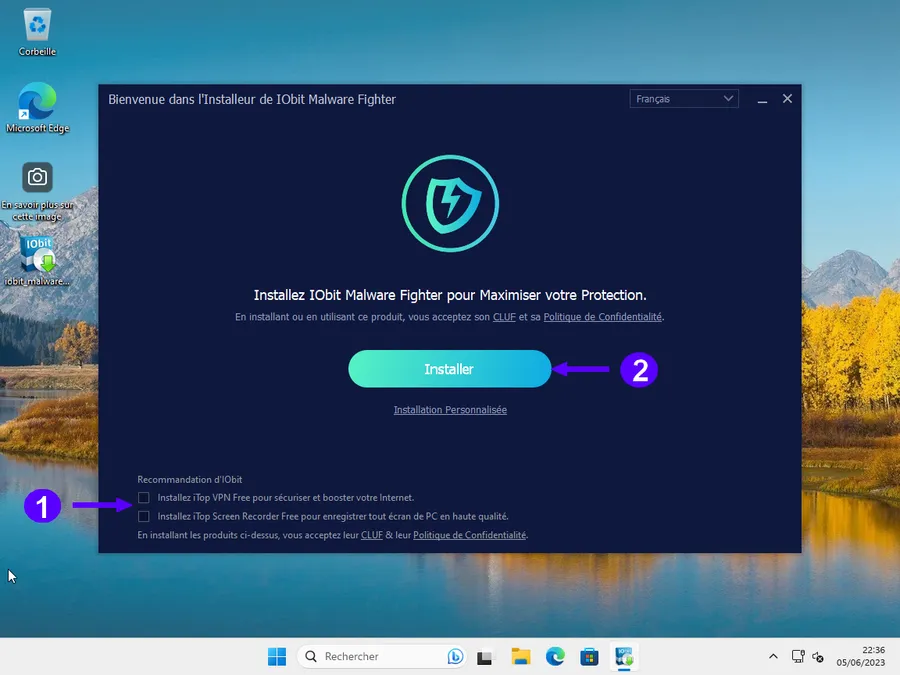This screenshot has height=675, width=900.
Task: Click the IObit Malware Fighter shield logo
Action: coord(450,203)
